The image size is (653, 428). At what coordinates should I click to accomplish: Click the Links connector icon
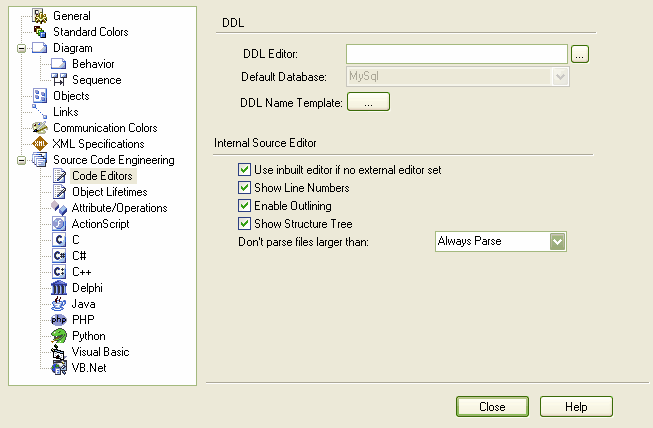click(40, 112)
